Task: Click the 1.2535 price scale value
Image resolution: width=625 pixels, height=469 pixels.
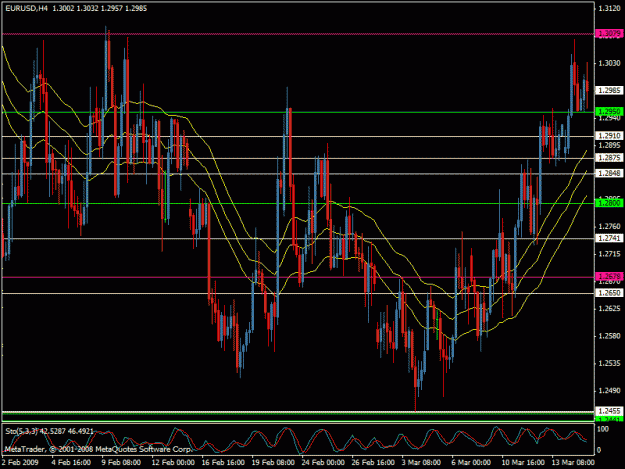Action: [609, 363]
